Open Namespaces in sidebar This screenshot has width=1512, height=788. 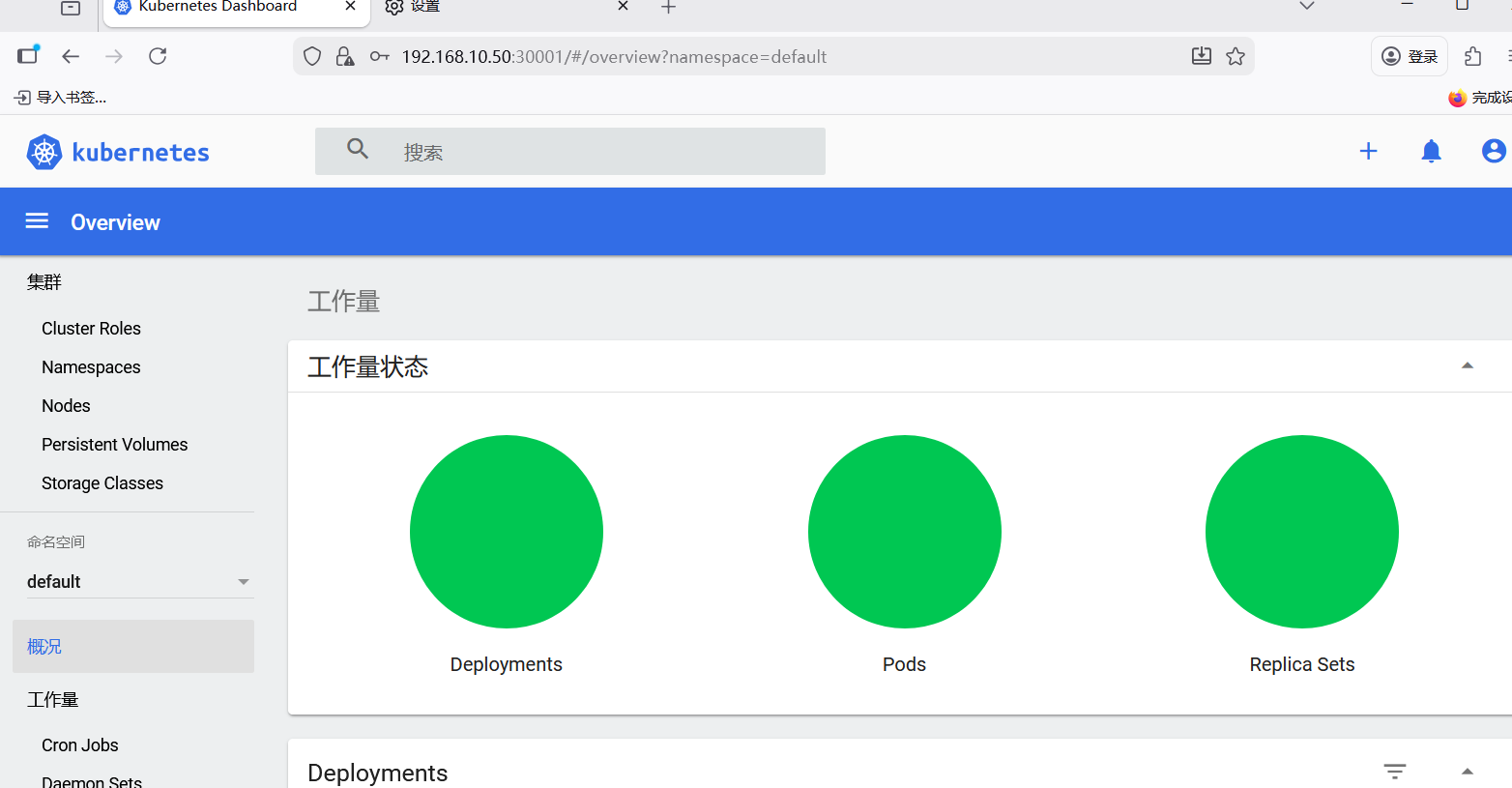click(91, 367)
